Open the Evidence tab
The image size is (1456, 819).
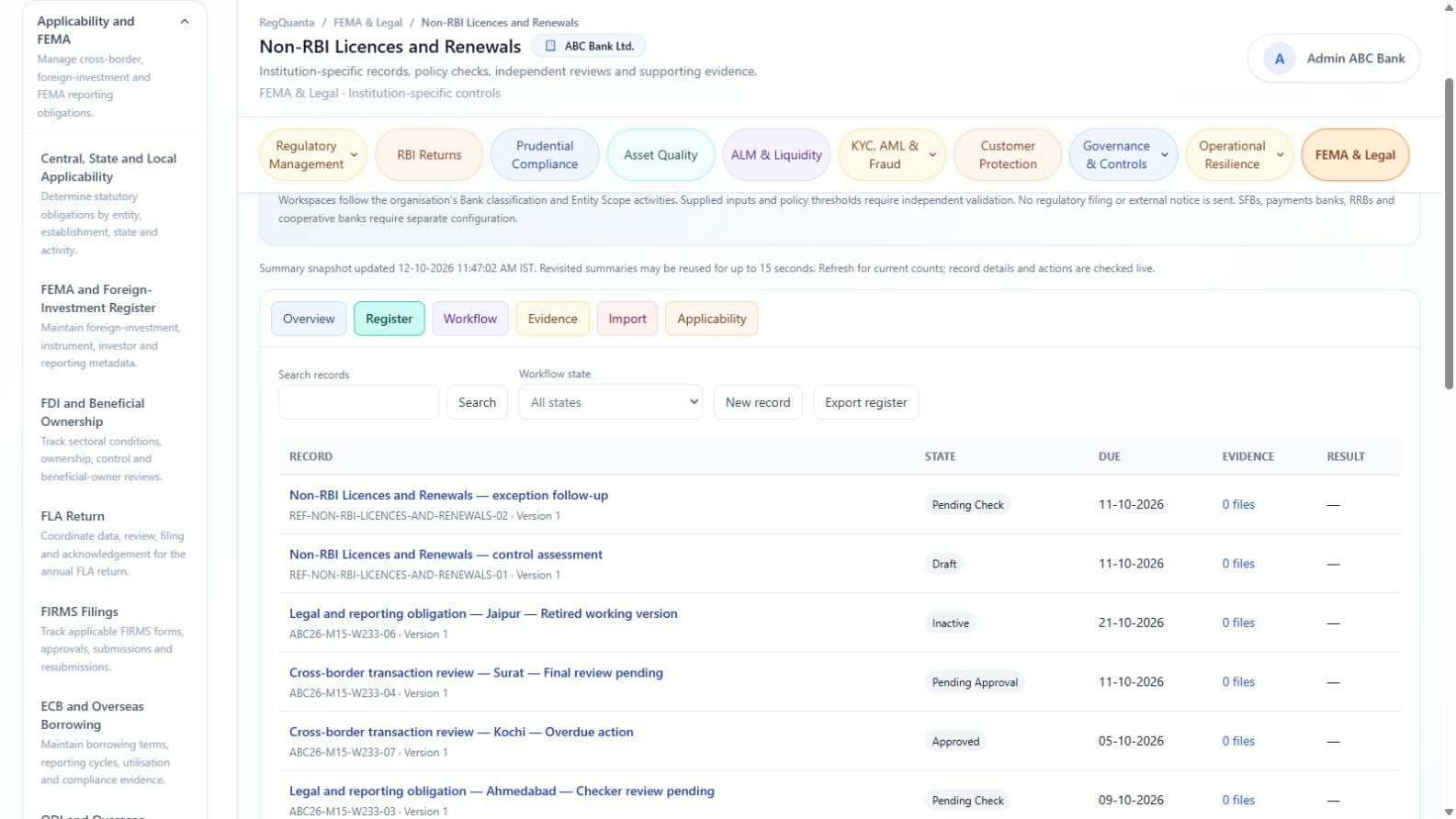click(552, 319)
